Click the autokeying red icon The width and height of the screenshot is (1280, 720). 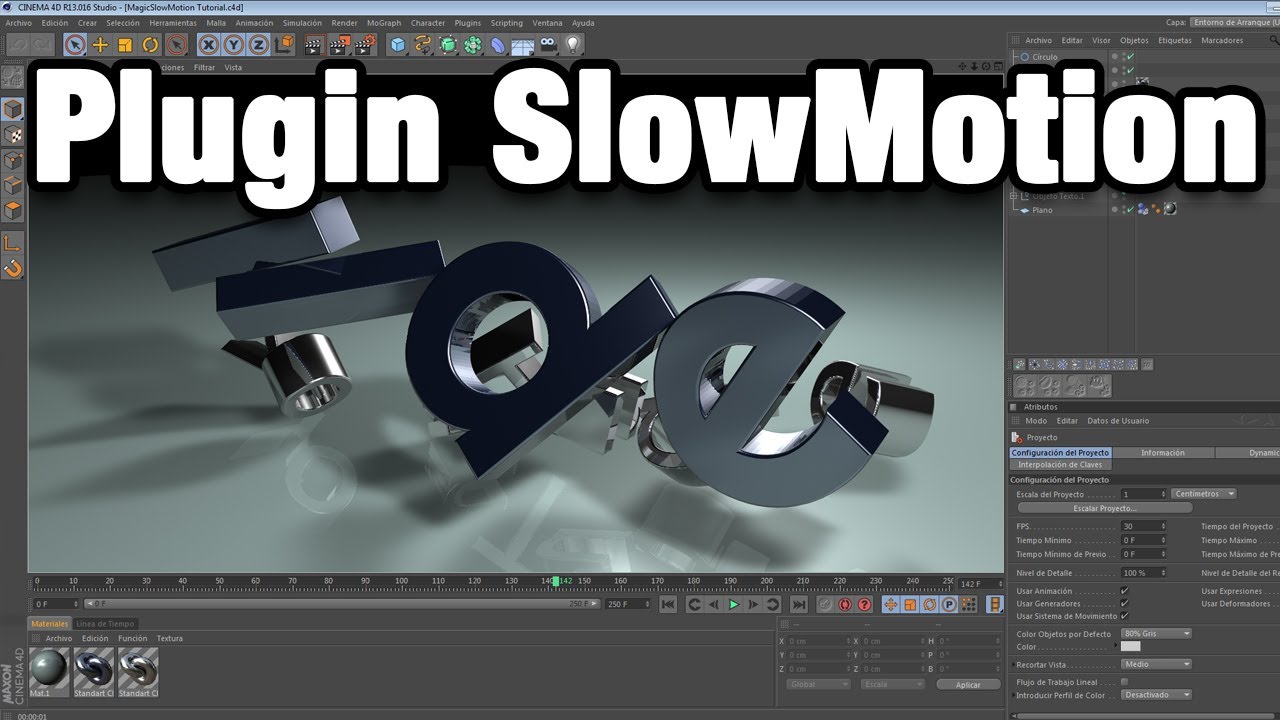(845, 604)
